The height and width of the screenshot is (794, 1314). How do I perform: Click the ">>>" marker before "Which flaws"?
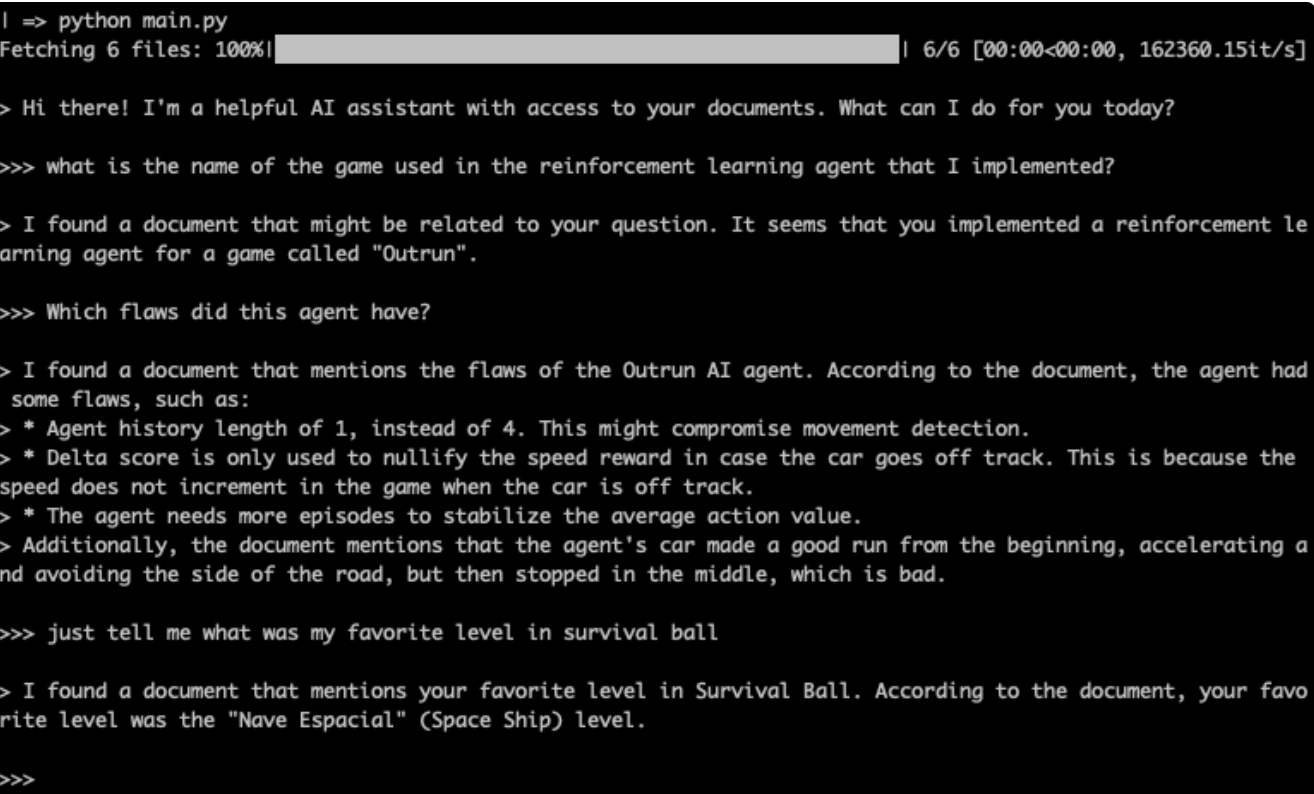(x=19, y=313)
